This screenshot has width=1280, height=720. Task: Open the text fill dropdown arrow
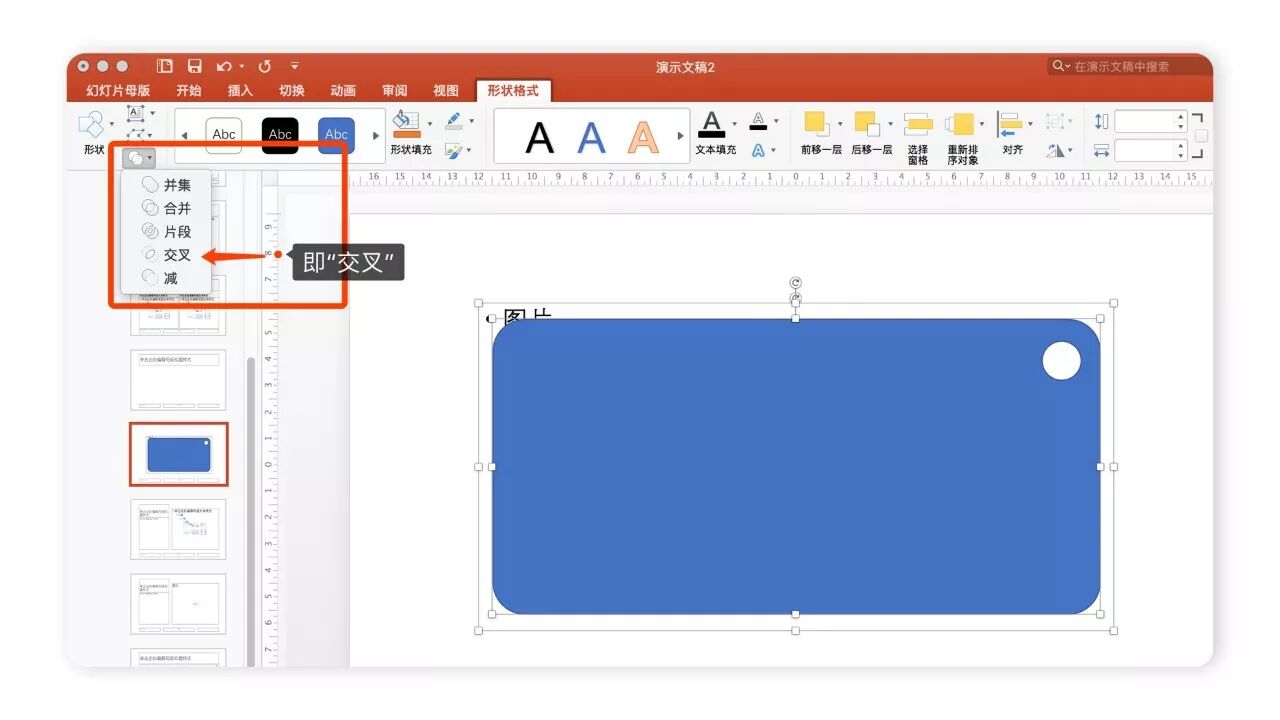tap(734, 124)
